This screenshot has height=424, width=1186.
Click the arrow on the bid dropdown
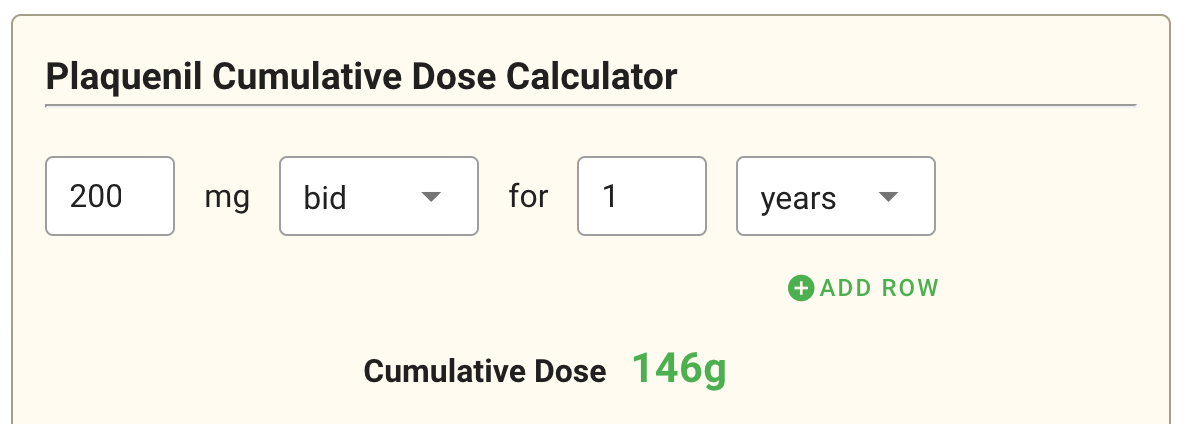(431, 196)
